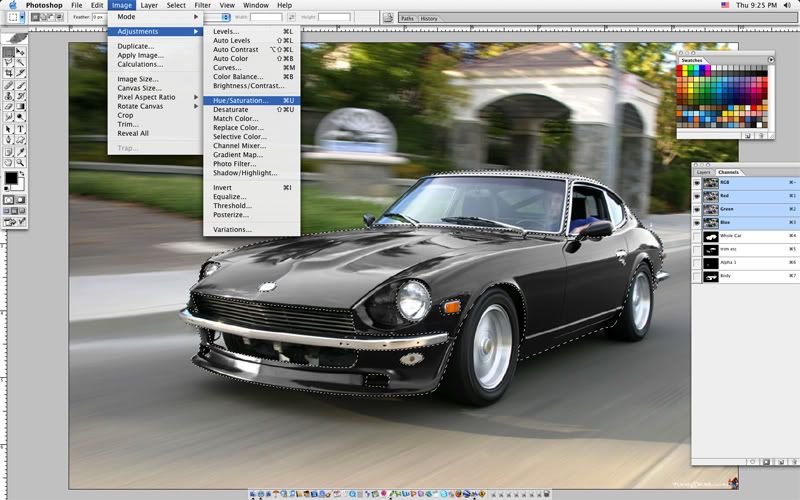Choose the Eraser tool

point(9,106)
